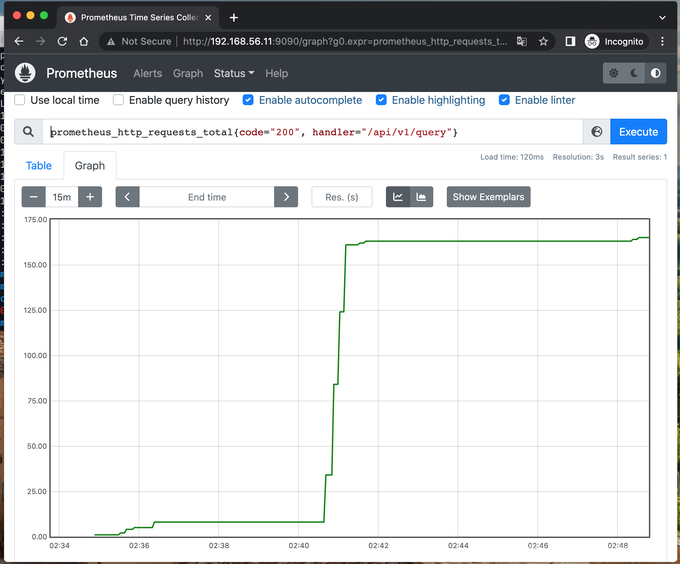Click the Prometheus brand title link
This screenshot has height=564, width=680.
82,73
